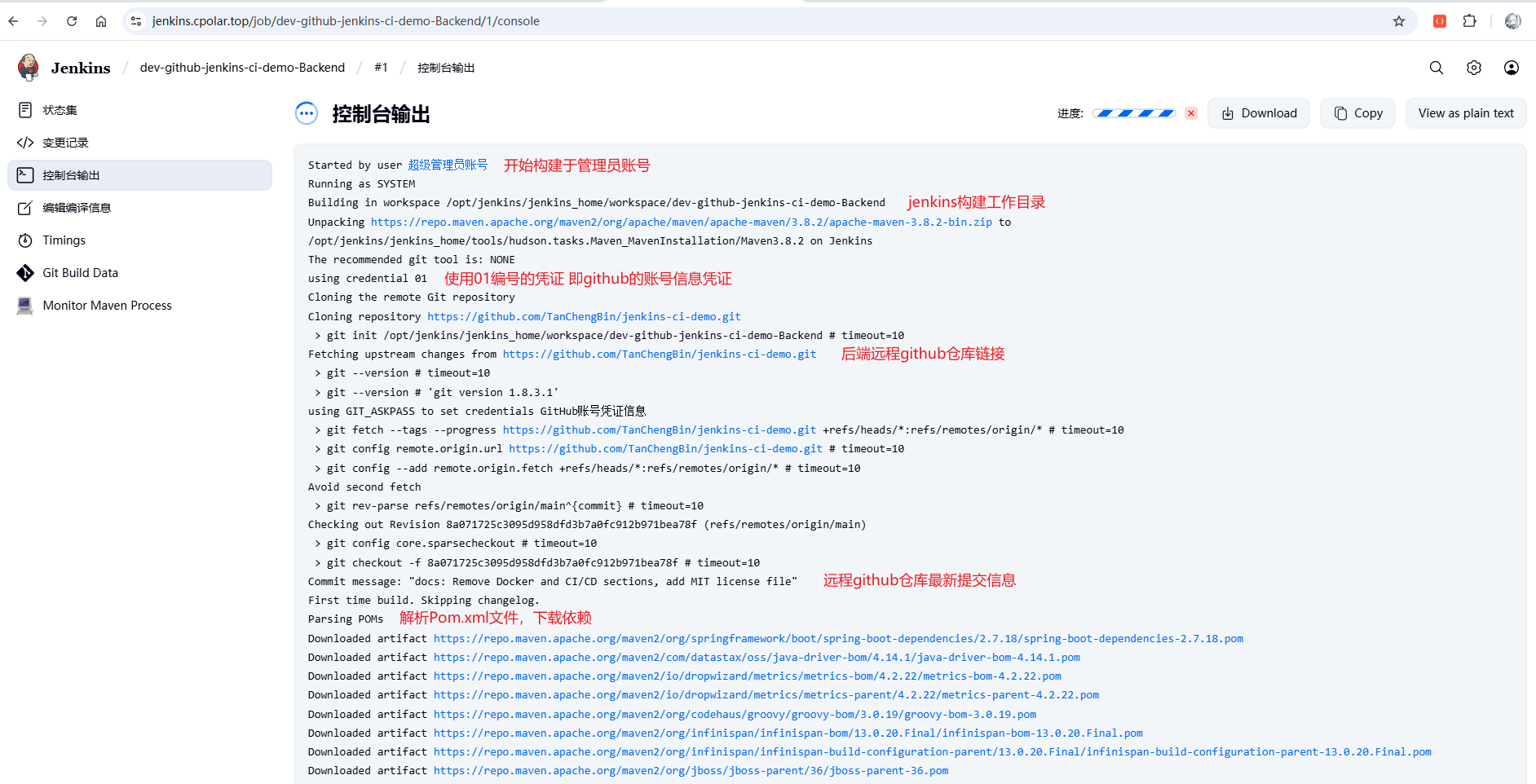
Task: Open infinispan-build-configuration-parent pom link
Action: [933, 751]
